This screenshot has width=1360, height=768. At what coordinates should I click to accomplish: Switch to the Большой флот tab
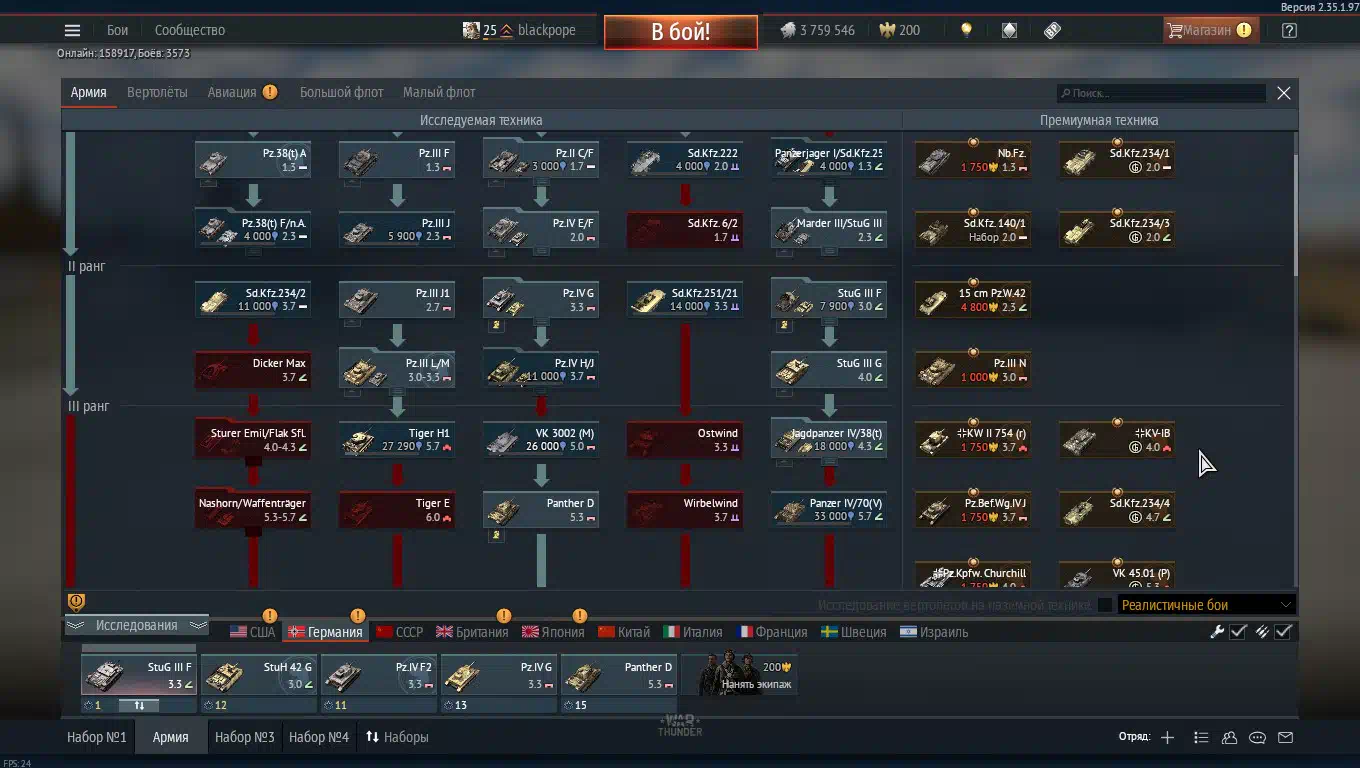coord(341,92)
